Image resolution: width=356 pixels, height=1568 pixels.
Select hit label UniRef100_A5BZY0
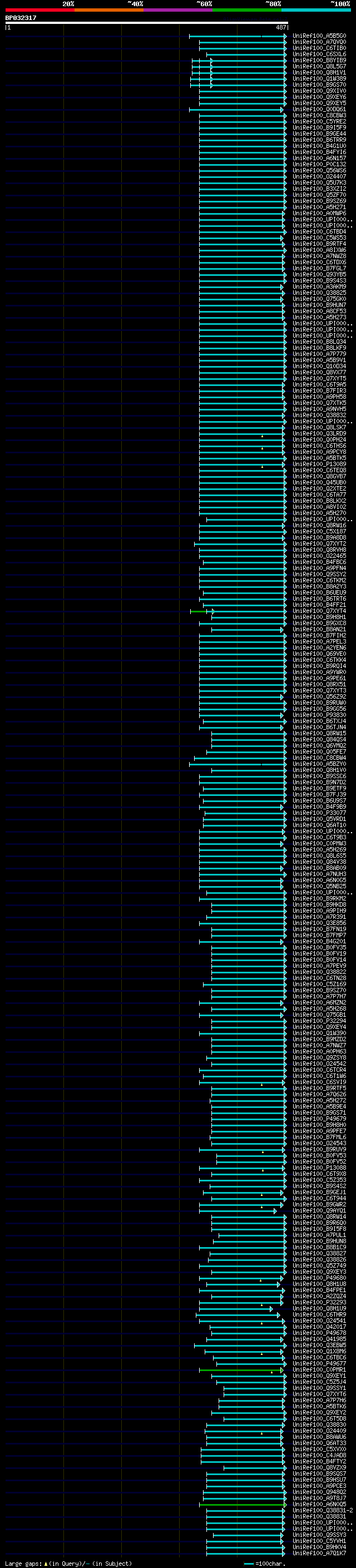click(x=319, y=764)
